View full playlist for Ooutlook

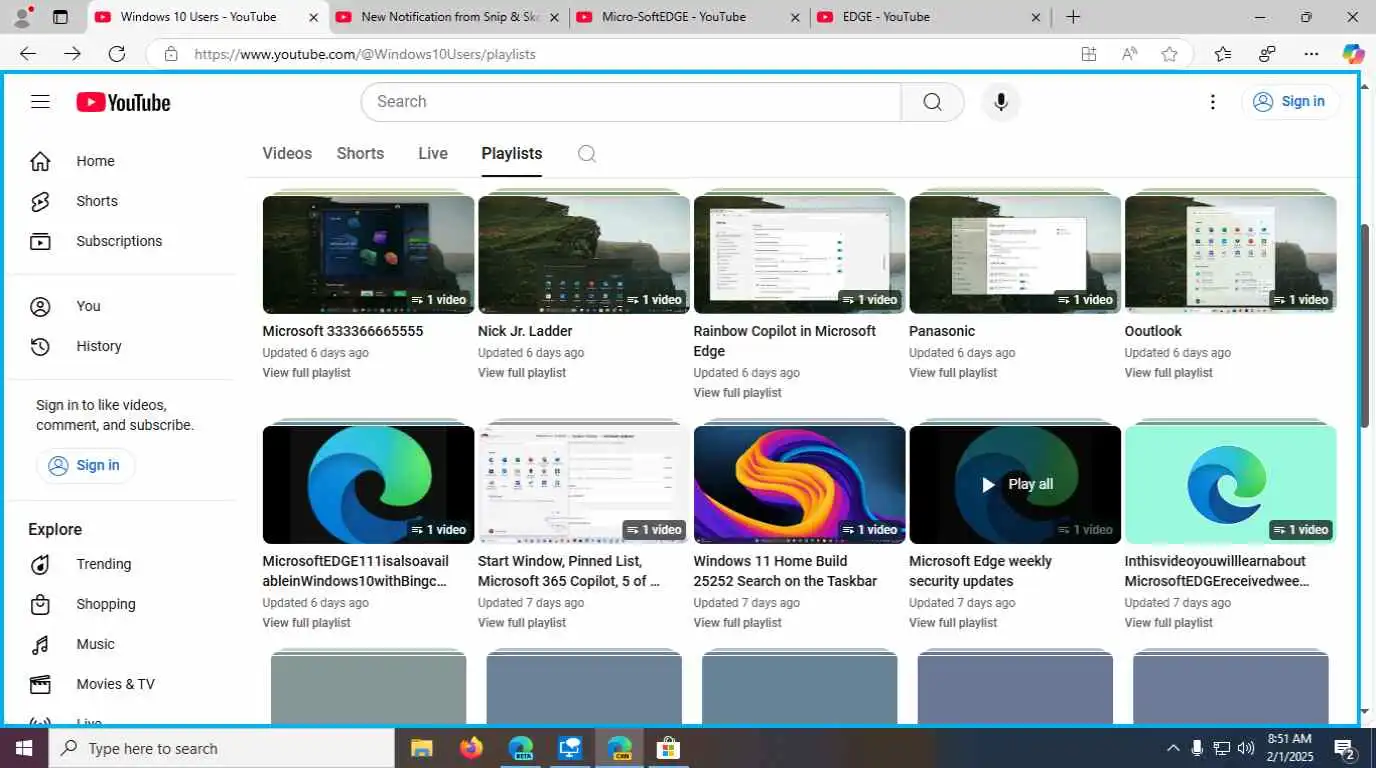coord(1168,372)
